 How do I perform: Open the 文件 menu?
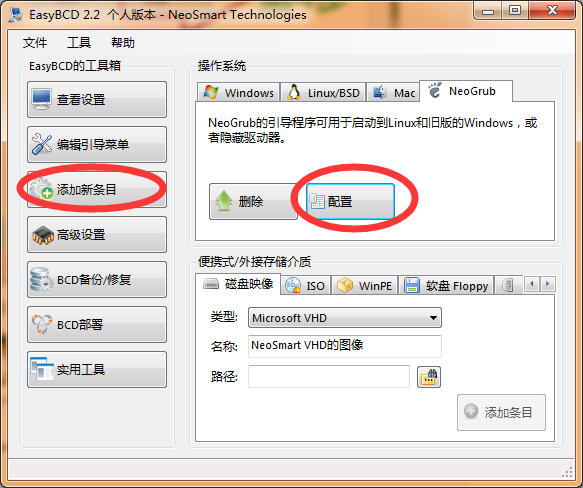pos(35,42)
